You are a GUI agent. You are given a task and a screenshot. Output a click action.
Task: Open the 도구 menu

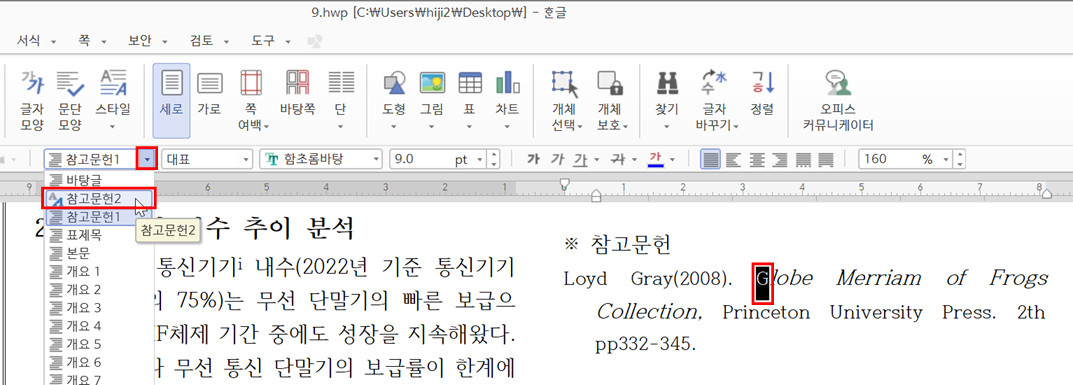click(x=270, y=41)
